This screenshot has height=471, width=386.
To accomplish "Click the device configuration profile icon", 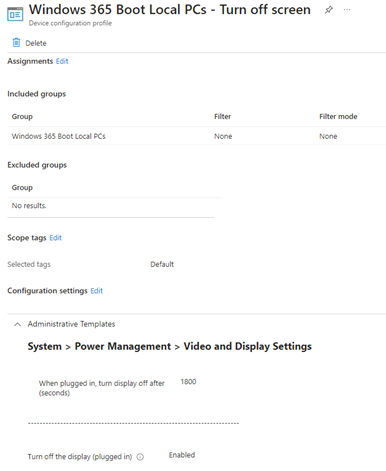I will pyautogui.click(x=15, y=14).
